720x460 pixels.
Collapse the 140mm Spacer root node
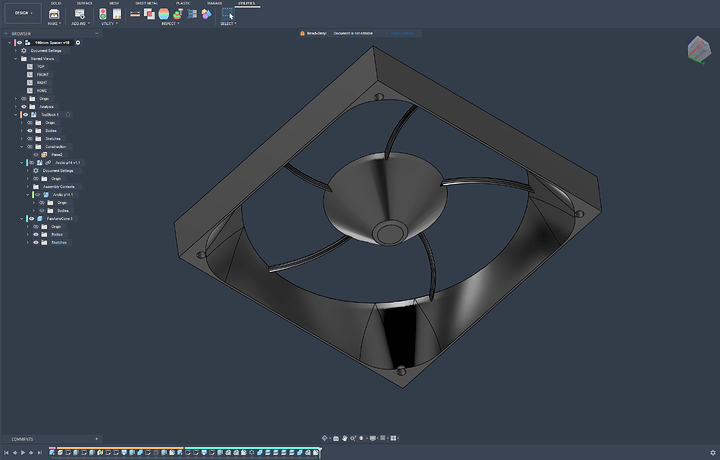tap(10, 42)
